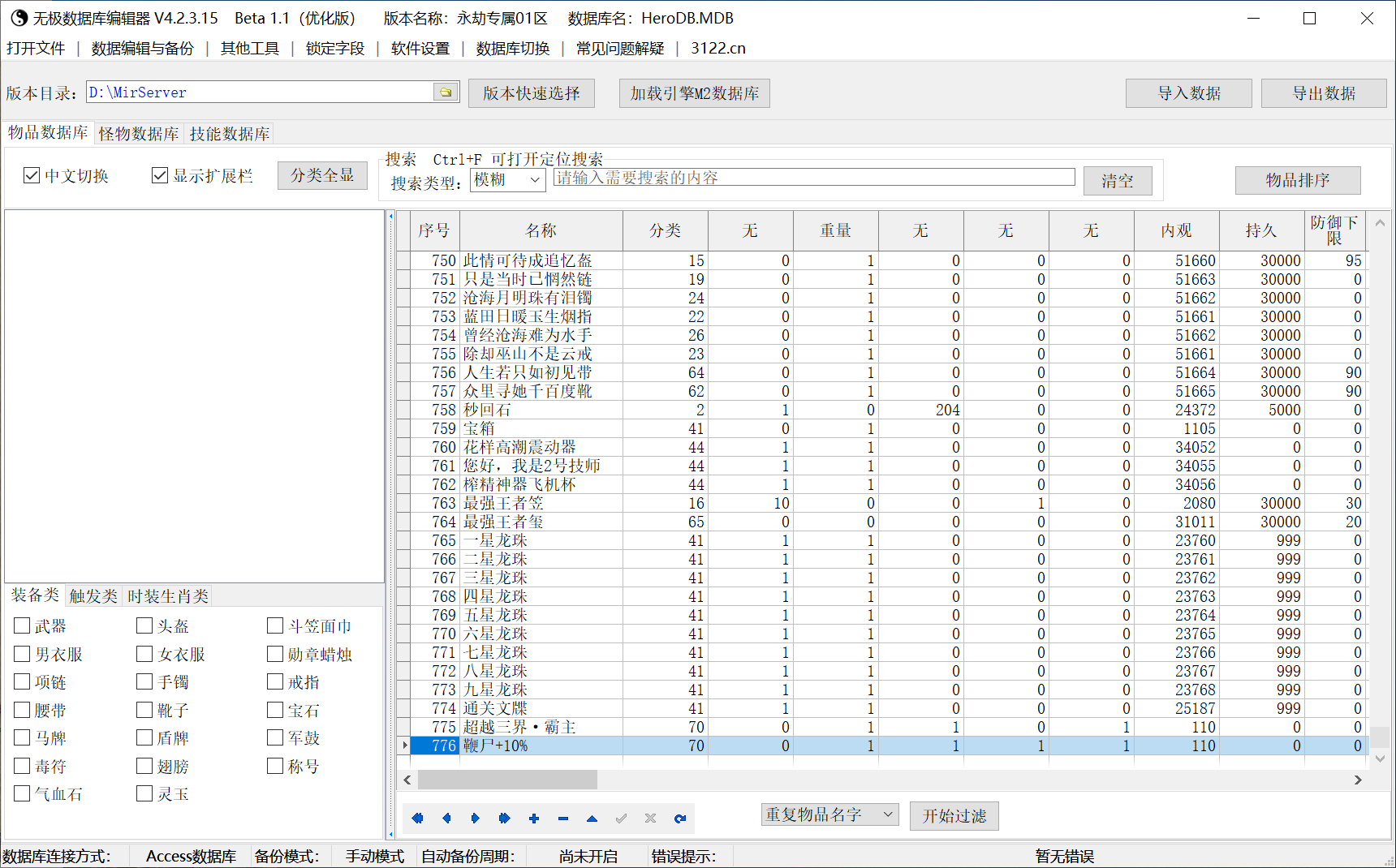
Task: Go to next record arrow
Action: click(476, 819)
